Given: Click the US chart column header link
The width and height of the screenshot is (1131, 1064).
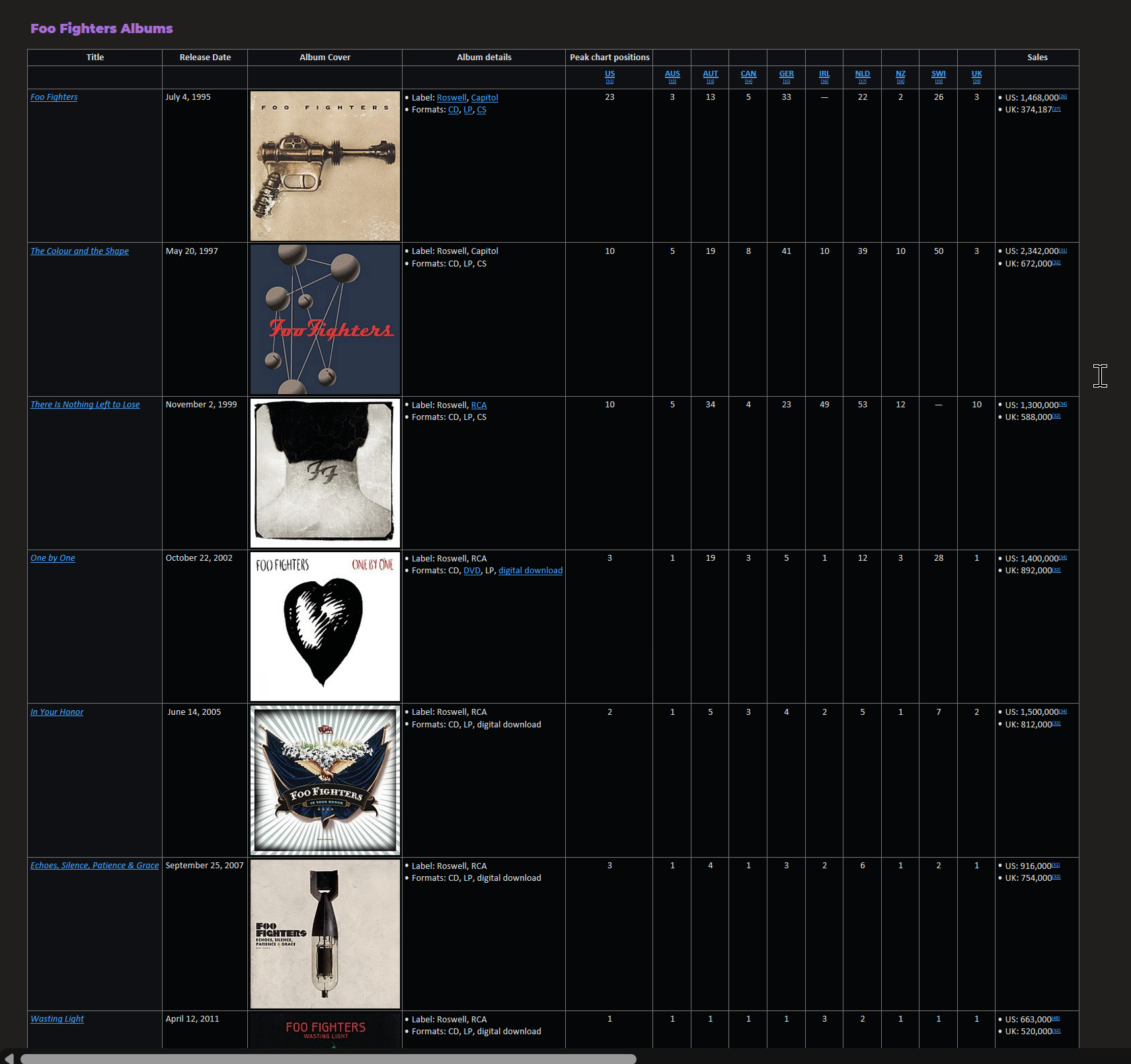Looking at the screenshot, I should [x=609, y=74].
